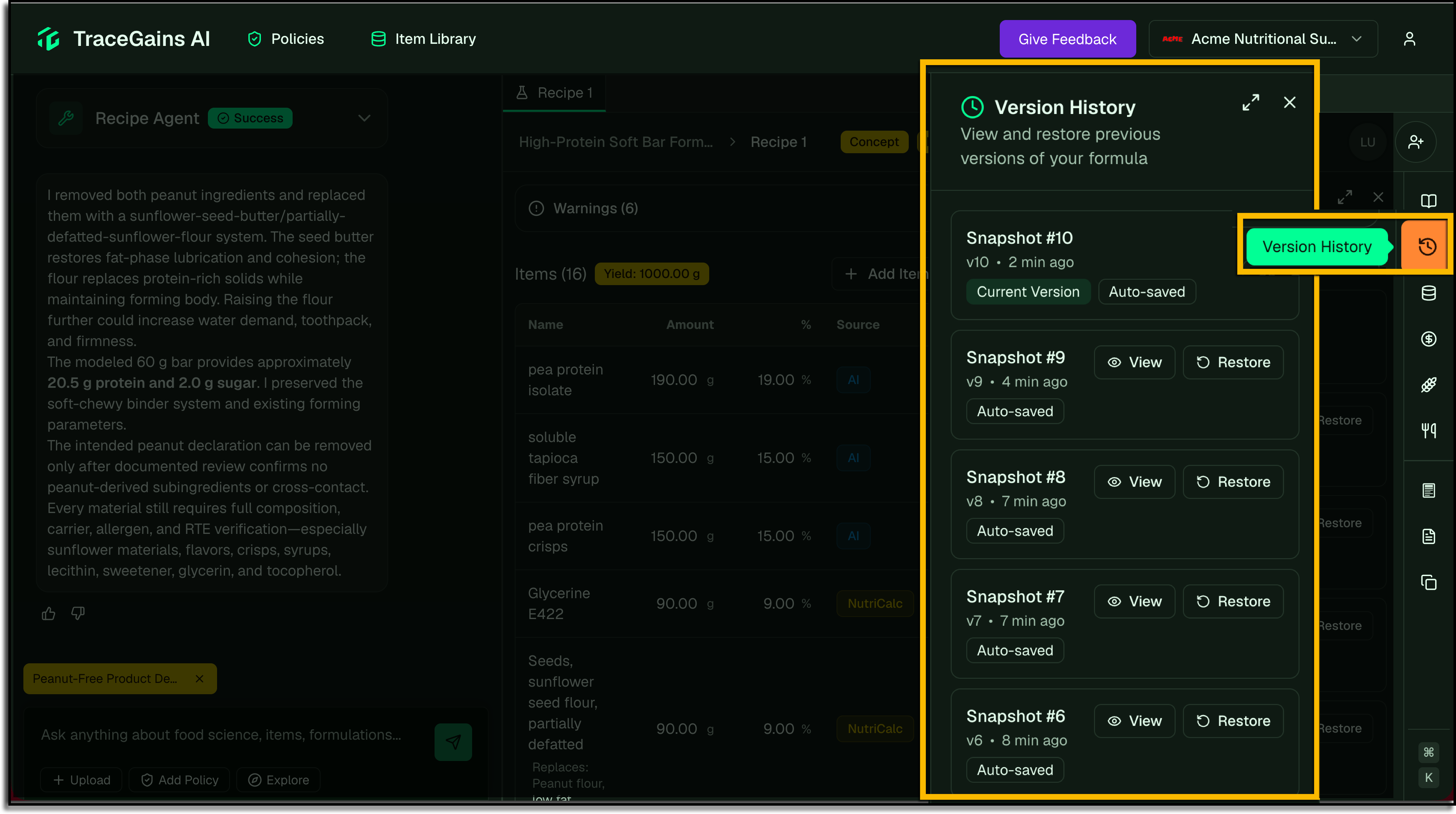This screenshot has height=814, width=1456.
Task: Open the database icon in the right sidebar
Action: tap(1429, 293)
